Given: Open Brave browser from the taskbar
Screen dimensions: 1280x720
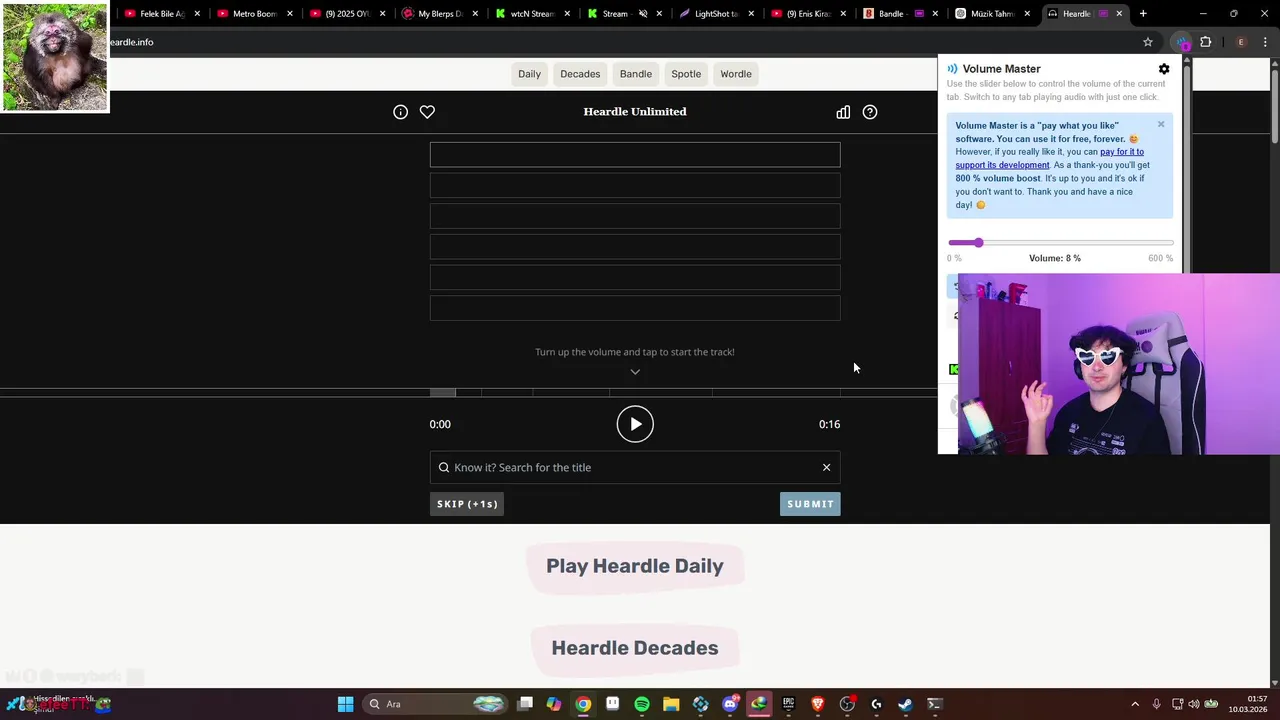Looking at the screenshot, I should [x=817, y=704].
